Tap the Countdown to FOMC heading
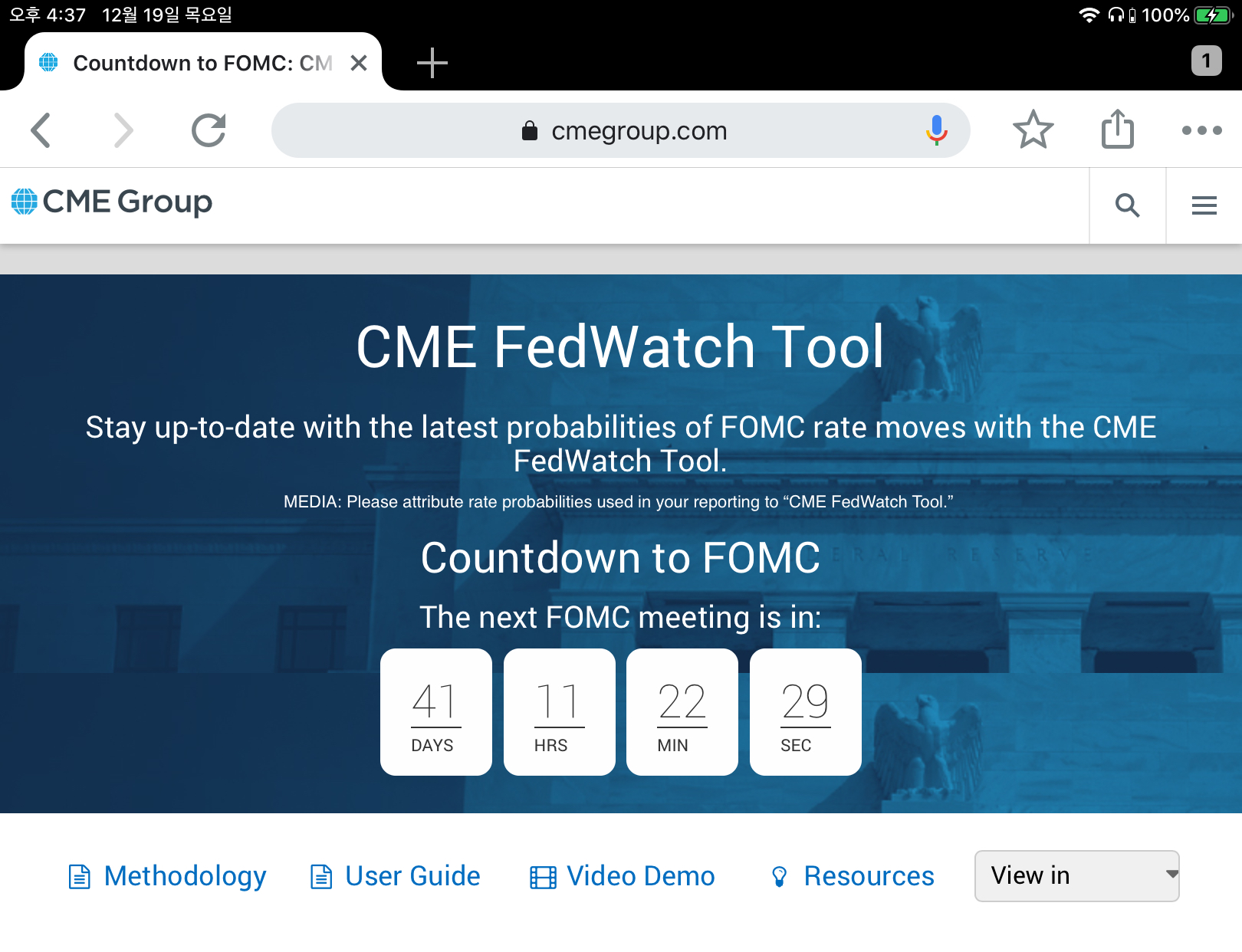This screenshot has width=1242, height=952. [x=620, y=557]
